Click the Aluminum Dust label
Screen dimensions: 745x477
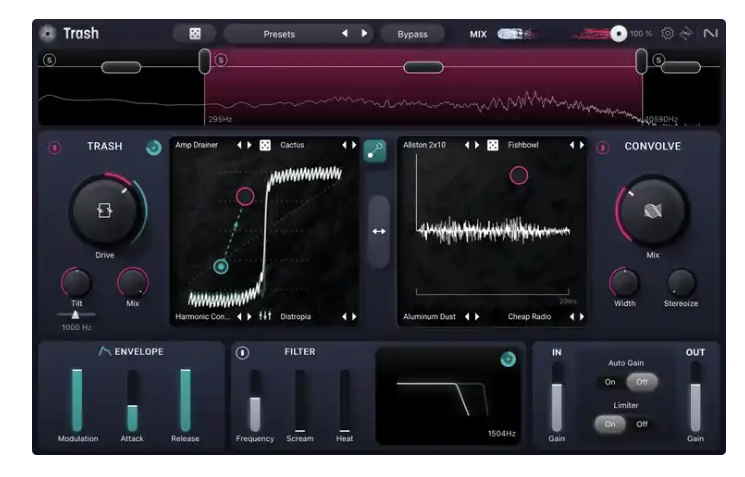(430, 316)
